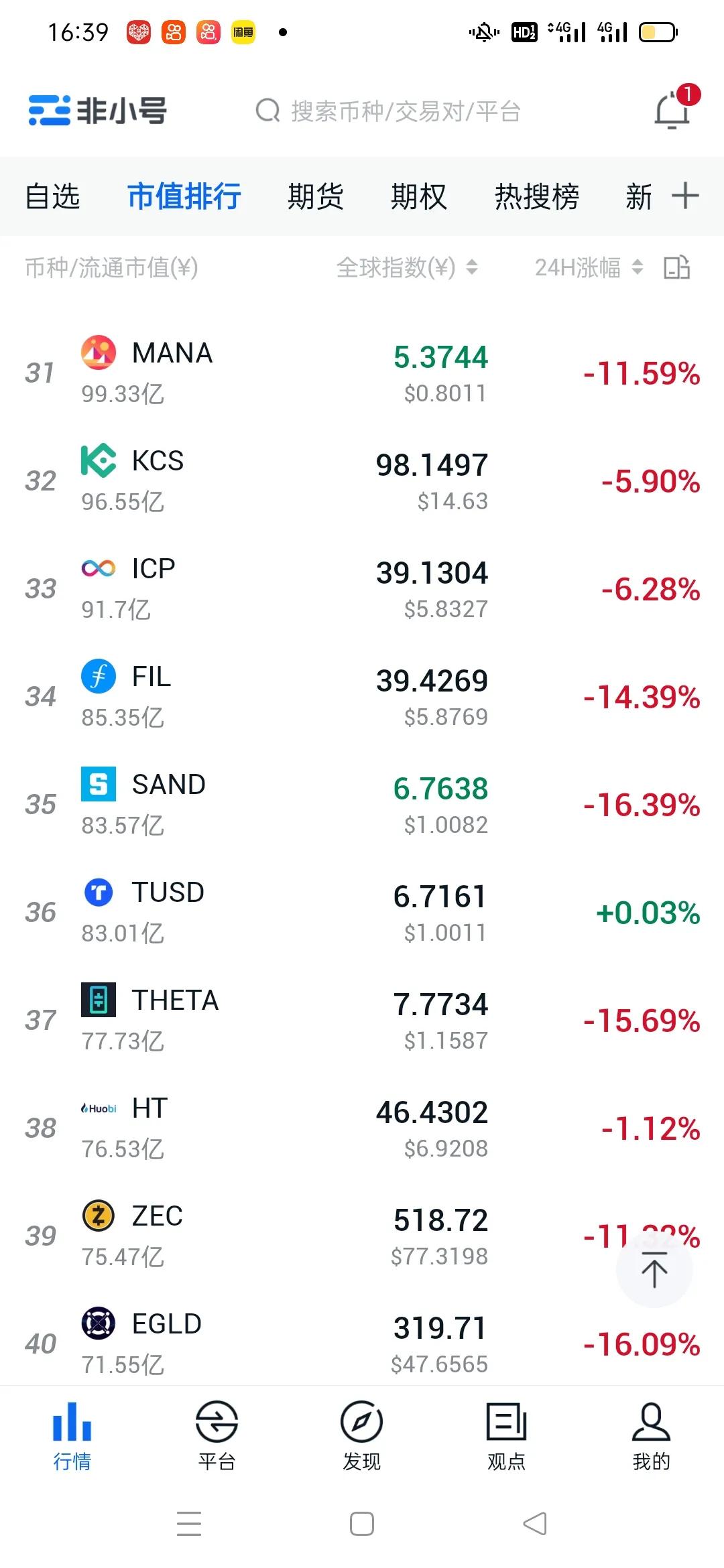This screenshot has height=1568, width=724.
Task: Switch to the 期货 tab
Action: 315,196
